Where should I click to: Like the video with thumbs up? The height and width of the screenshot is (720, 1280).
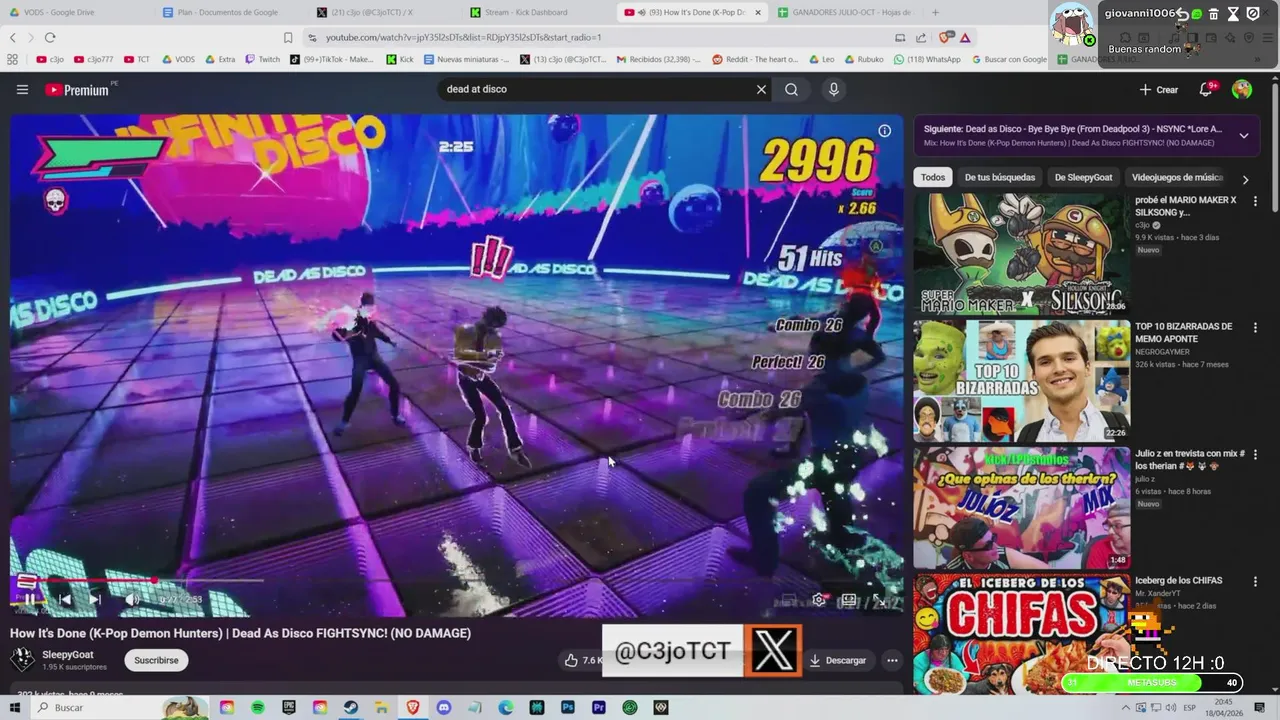pyautogui.click(x=571, y=660)
